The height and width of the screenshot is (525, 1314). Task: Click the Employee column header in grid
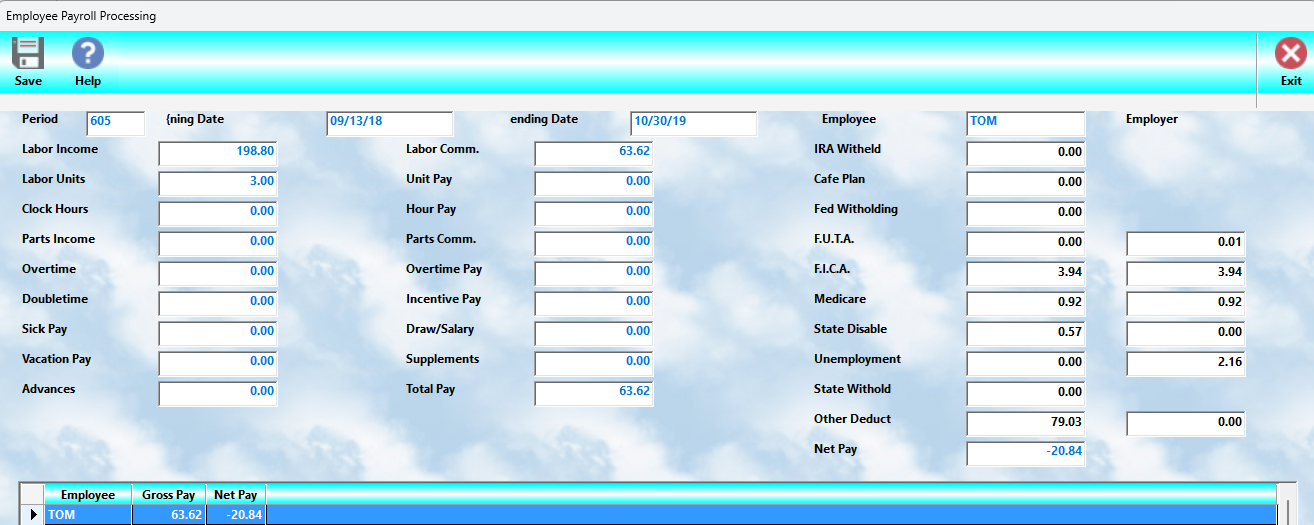[x=88, y=495]
